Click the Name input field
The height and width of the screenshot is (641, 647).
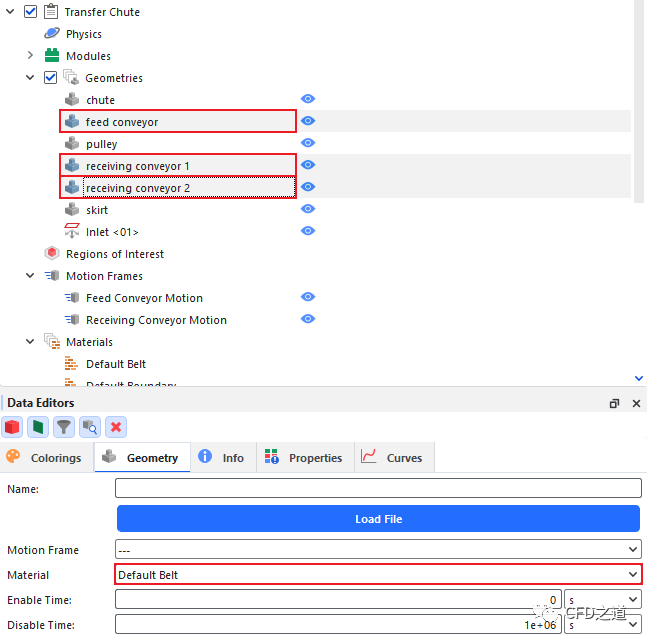pyautogui.click(x=378, y=488)
